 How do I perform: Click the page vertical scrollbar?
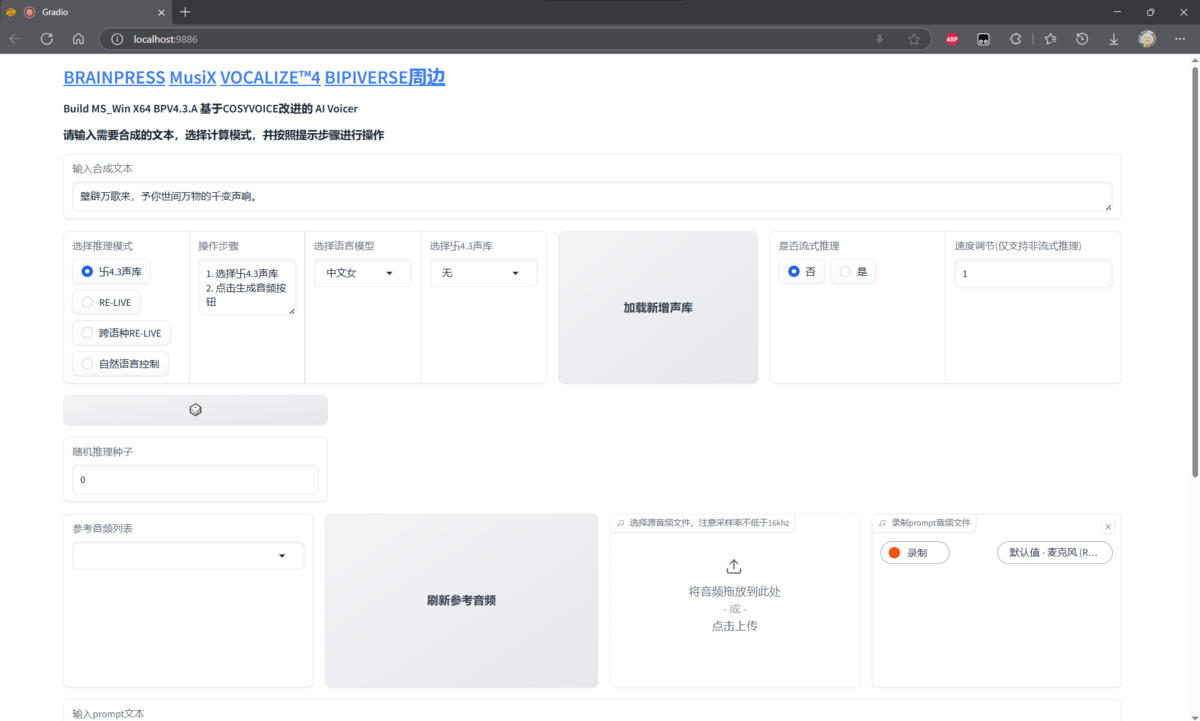(1194, 270)
